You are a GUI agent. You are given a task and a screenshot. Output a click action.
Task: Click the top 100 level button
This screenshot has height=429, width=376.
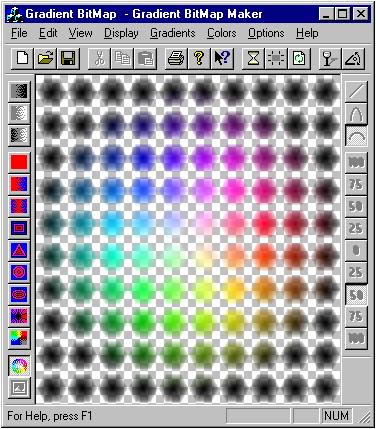coord(356,162)
